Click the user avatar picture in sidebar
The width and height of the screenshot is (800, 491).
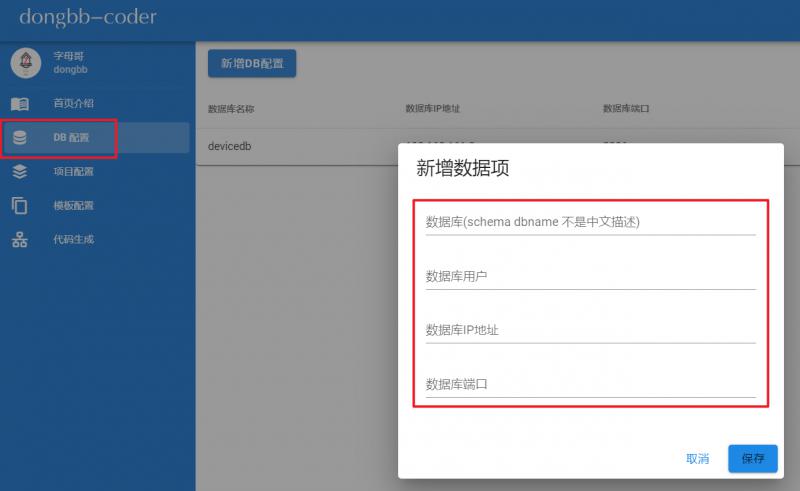point(26,63)
